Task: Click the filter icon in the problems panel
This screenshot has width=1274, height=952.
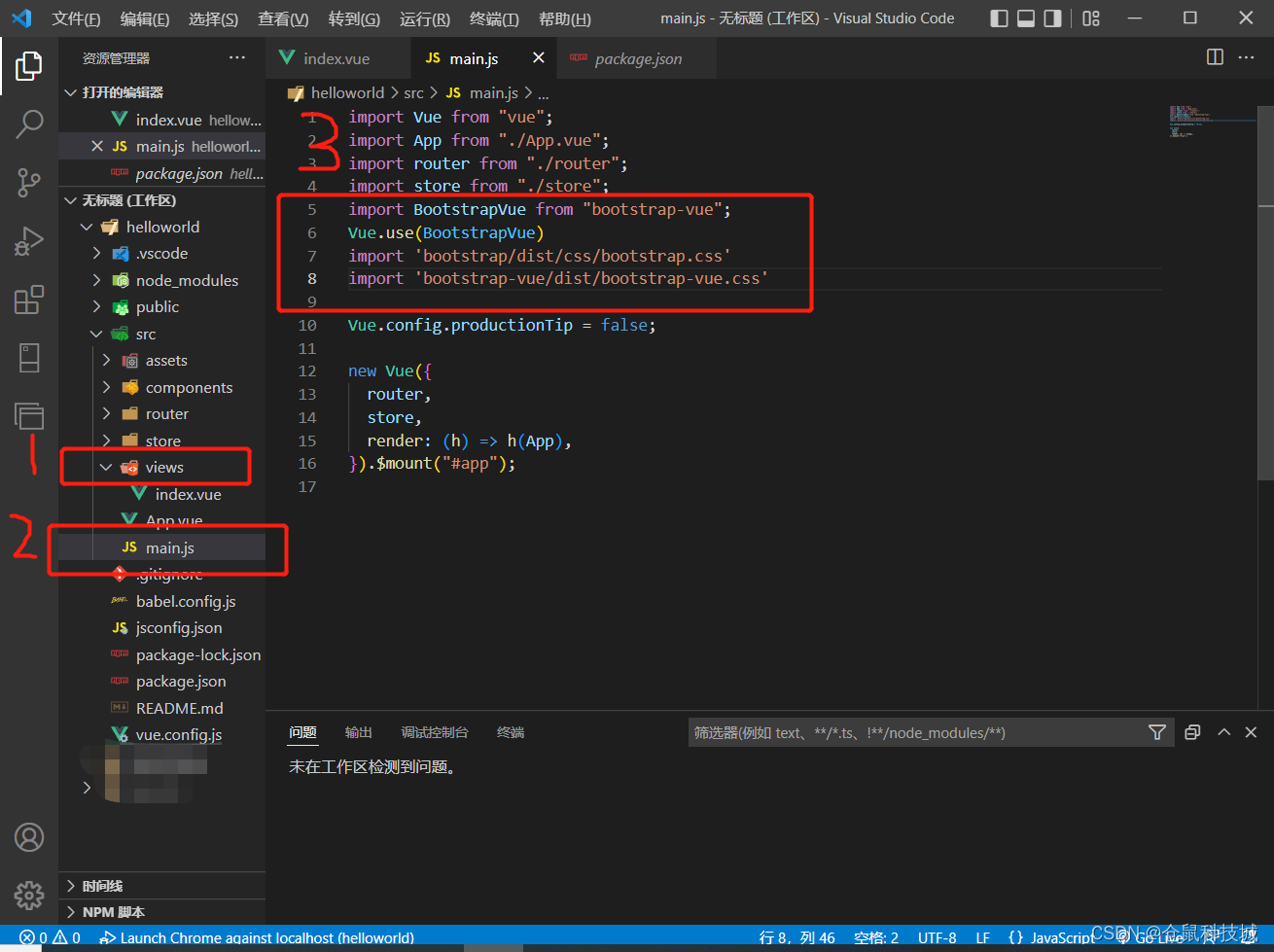Action: click(1157, 731)
